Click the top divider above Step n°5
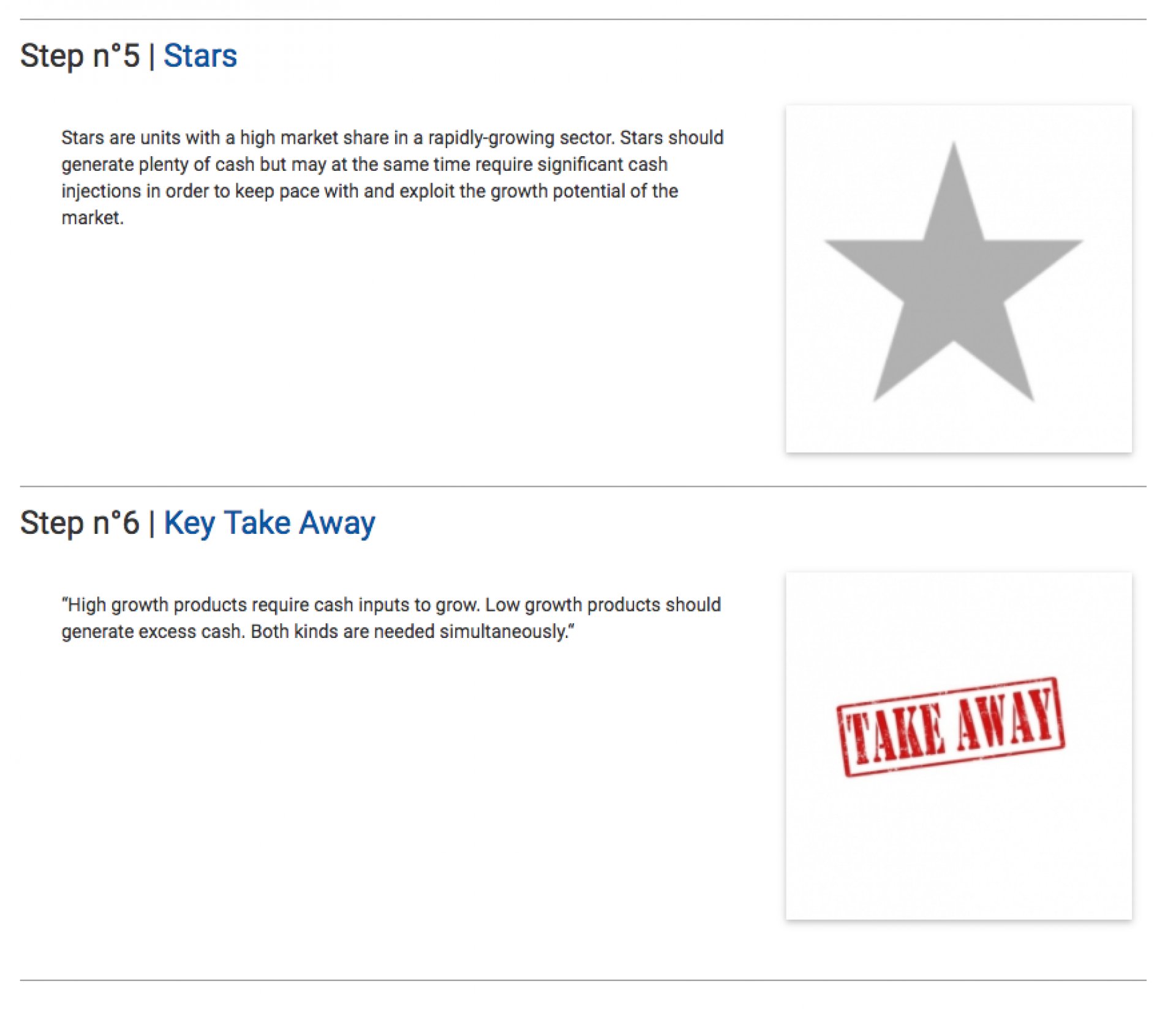 click(583, 20)
